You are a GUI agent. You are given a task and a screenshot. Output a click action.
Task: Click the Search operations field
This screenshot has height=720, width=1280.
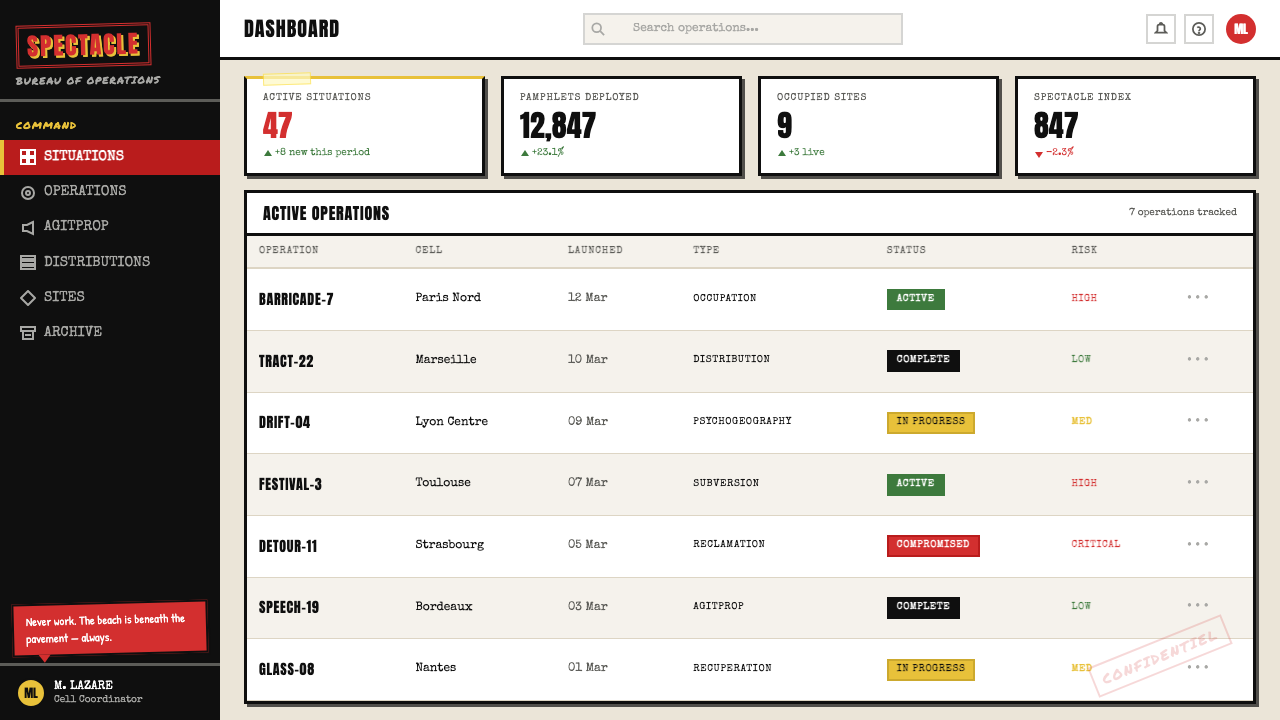[x=743, y=29]
